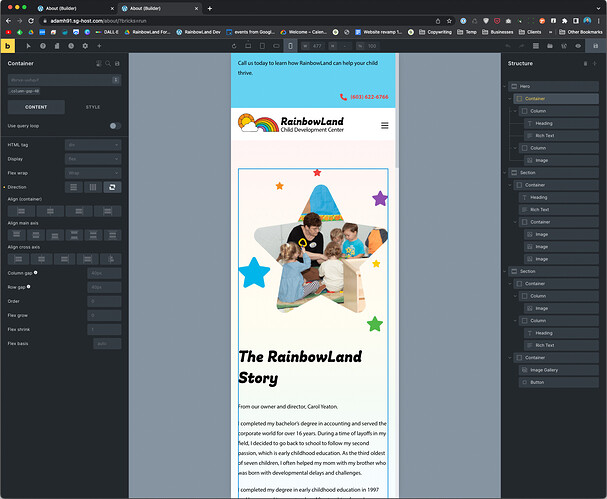The height and width of the screenshot is (499, 607).
Task: Open the HTML tag dropdown
Action: [x=93, y=145]
